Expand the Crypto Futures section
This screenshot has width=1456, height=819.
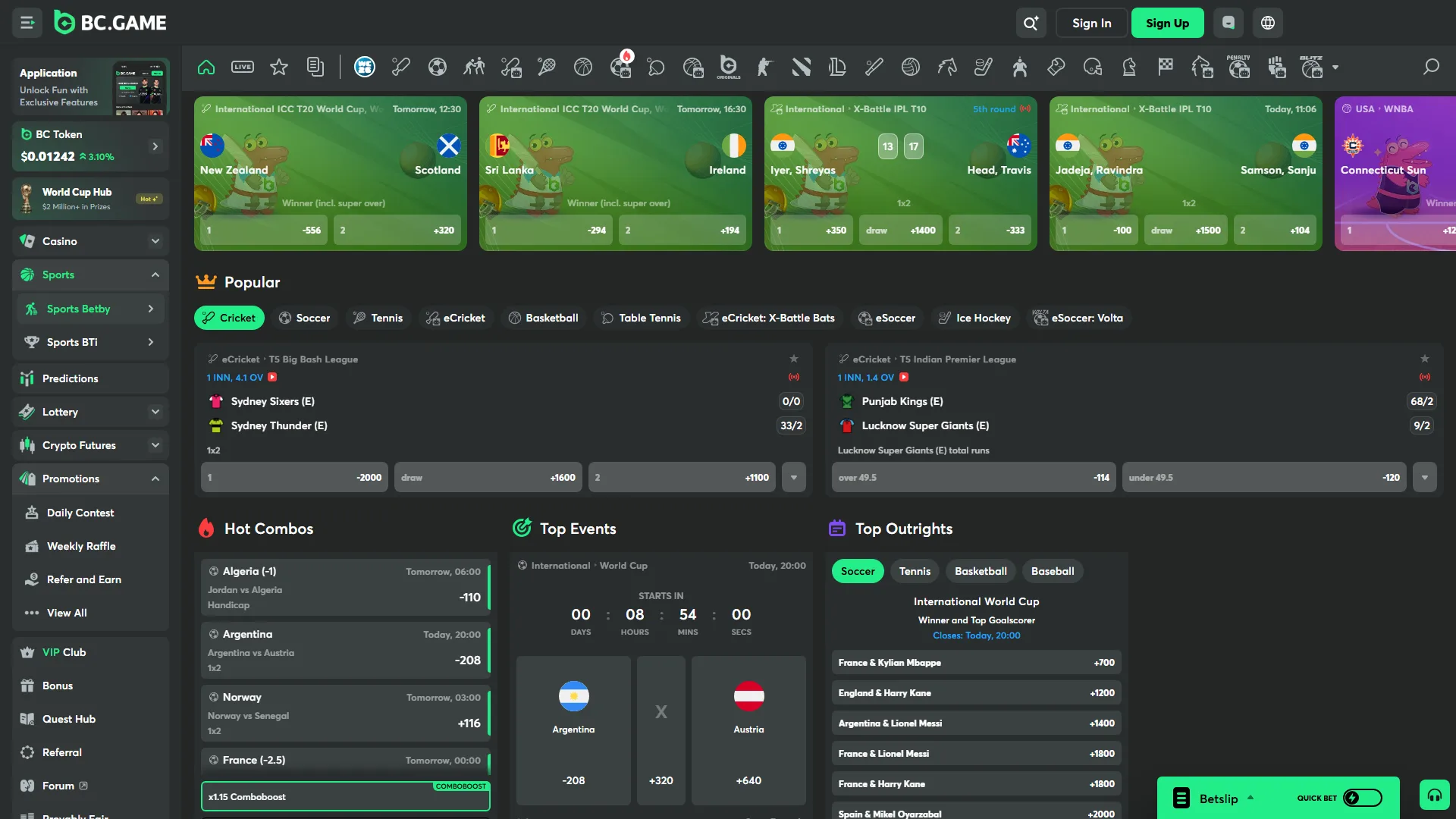pos(155,445)
